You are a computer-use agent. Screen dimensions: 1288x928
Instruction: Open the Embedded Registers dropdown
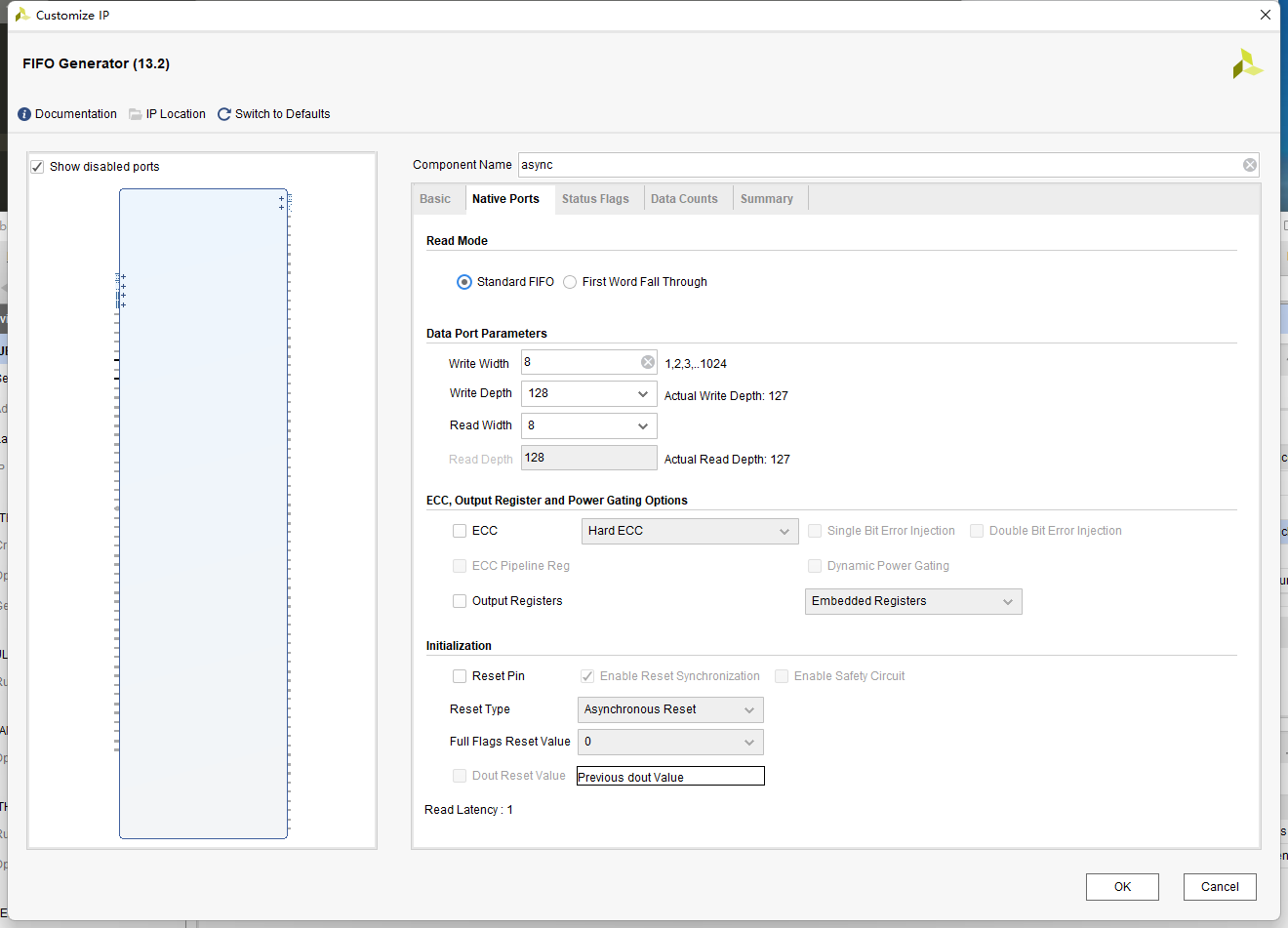913,601
